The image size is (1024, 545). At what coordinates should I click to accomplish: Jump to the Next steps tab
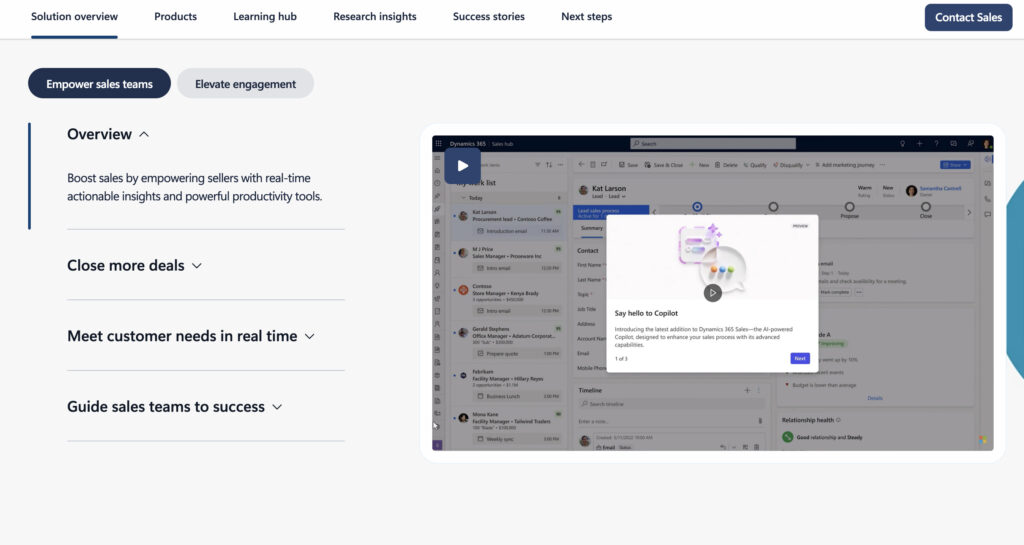(586, 17)
